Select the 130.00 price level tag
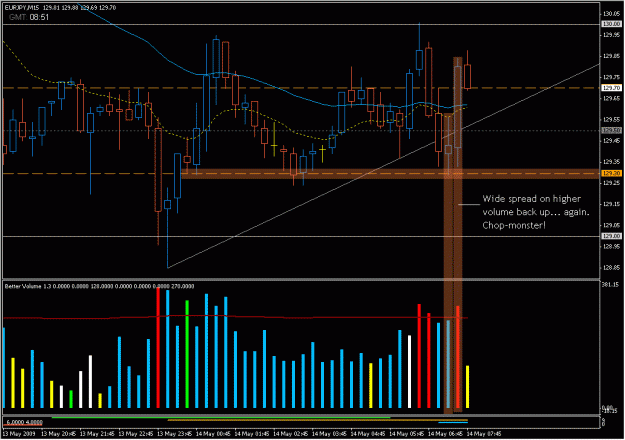Viewport: 625px width, 440px height. pyautogui.click(x=611, y=24)
